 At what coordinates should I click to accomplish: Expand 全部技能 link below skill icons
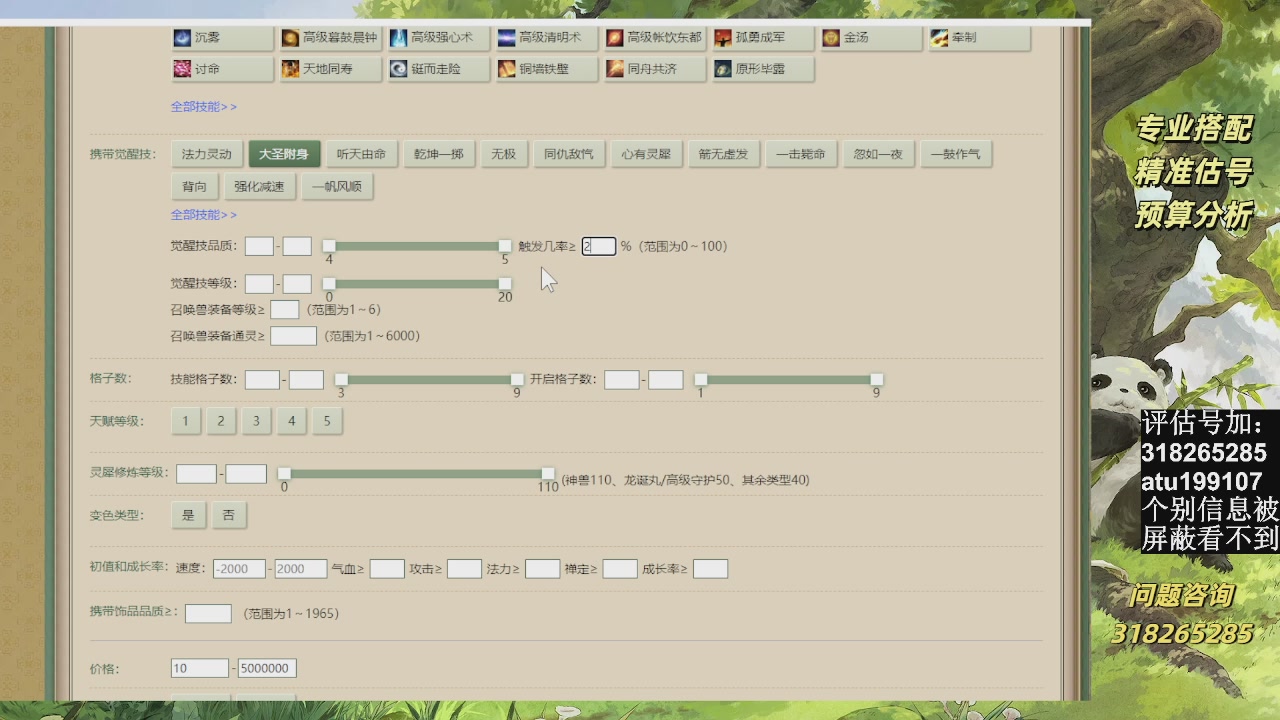(204, 106)
